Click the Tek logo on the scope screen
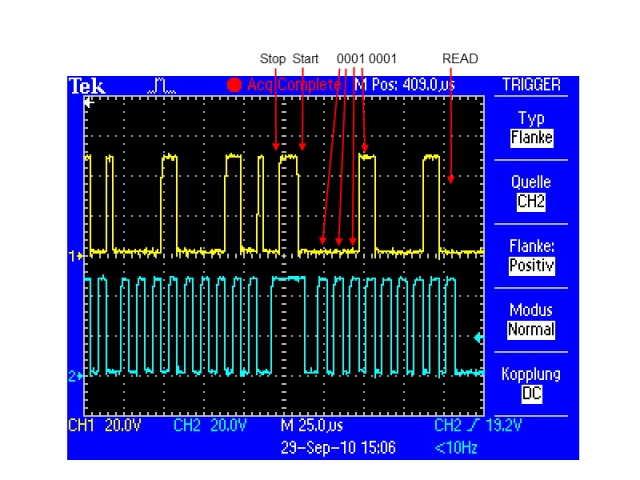The image size is (640, 480). coord(87,86)
